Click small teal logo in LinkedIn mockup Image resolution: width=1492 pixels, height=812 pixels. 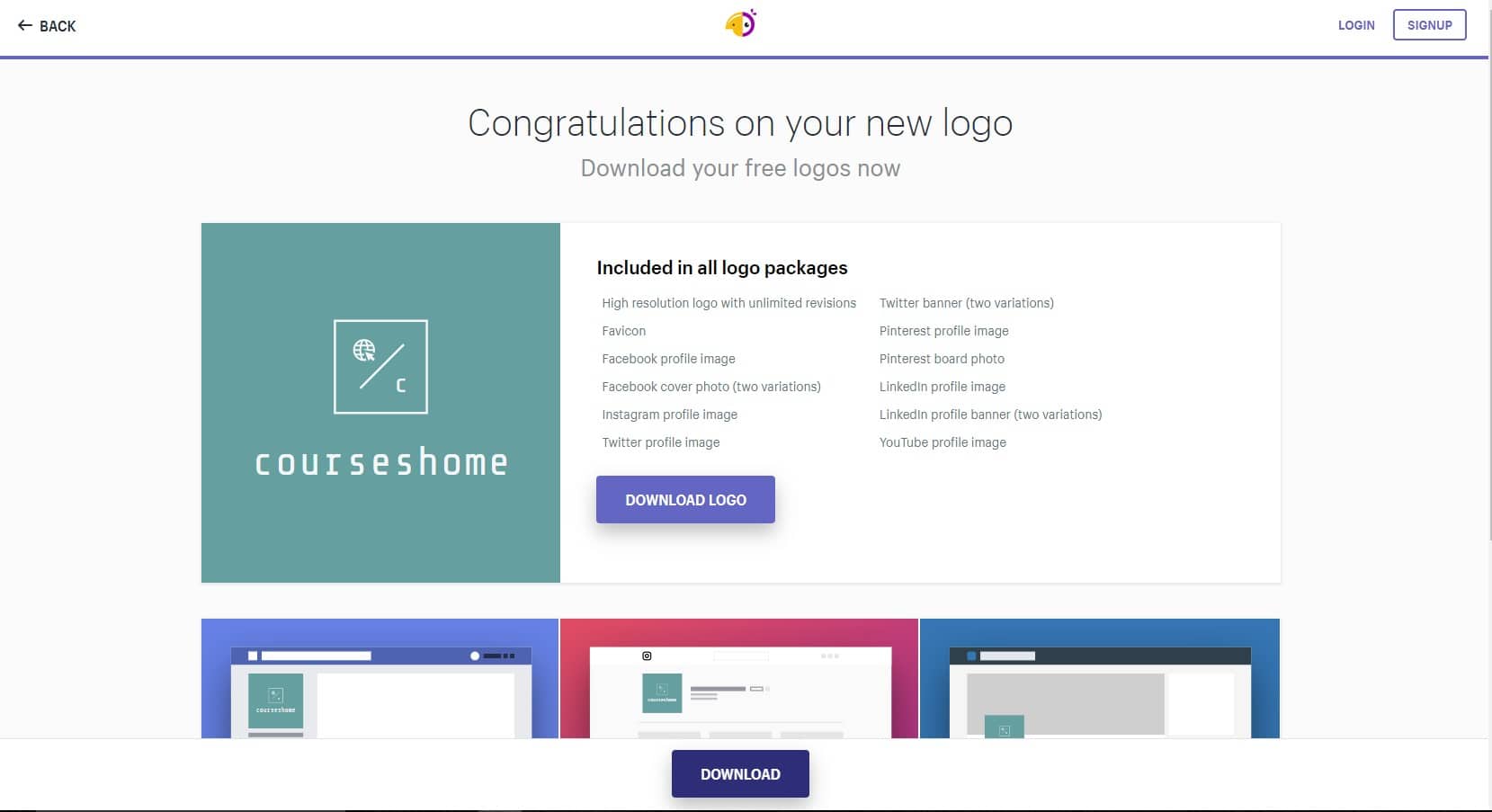[x=1004, y=727]
